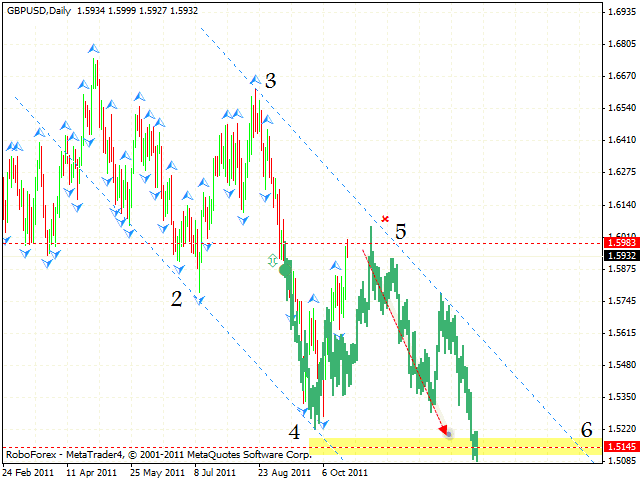640x480 pixels.
Task: Select wave label 5
Action: point(400,231)
